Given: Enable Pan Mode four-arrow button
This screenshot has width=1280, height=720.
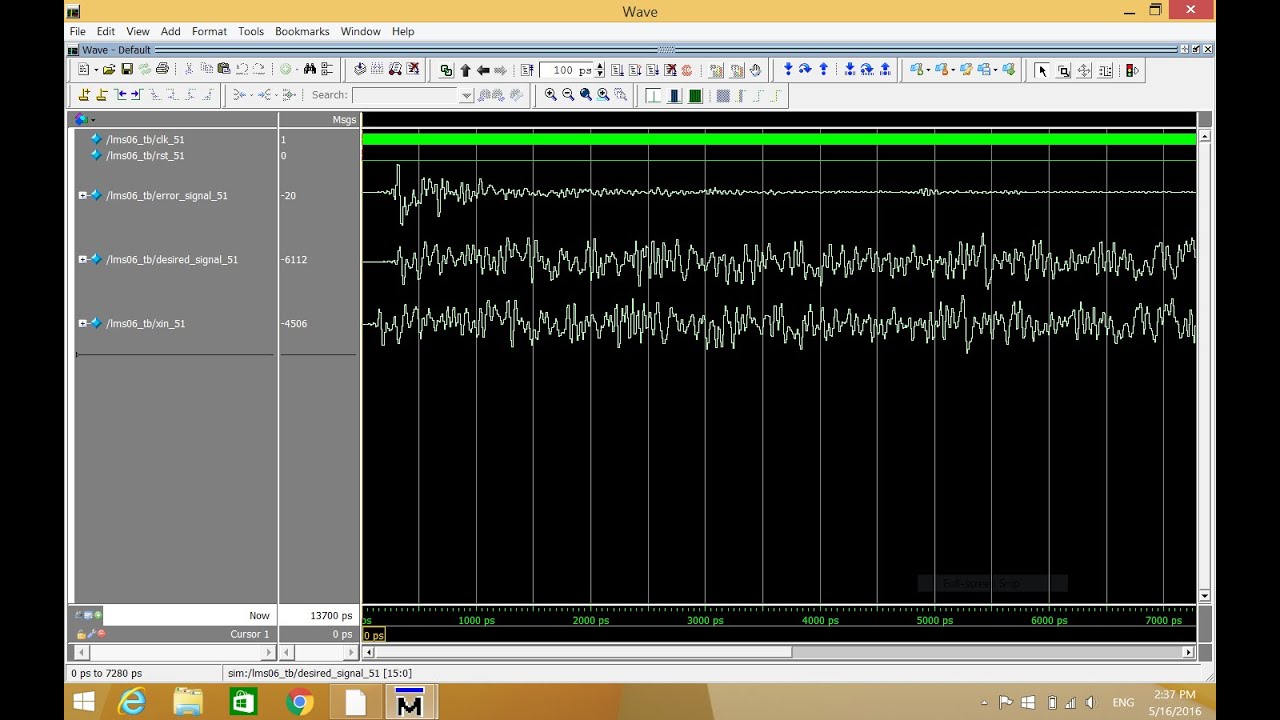Looking at the screenshot, I should (1084, 70).
